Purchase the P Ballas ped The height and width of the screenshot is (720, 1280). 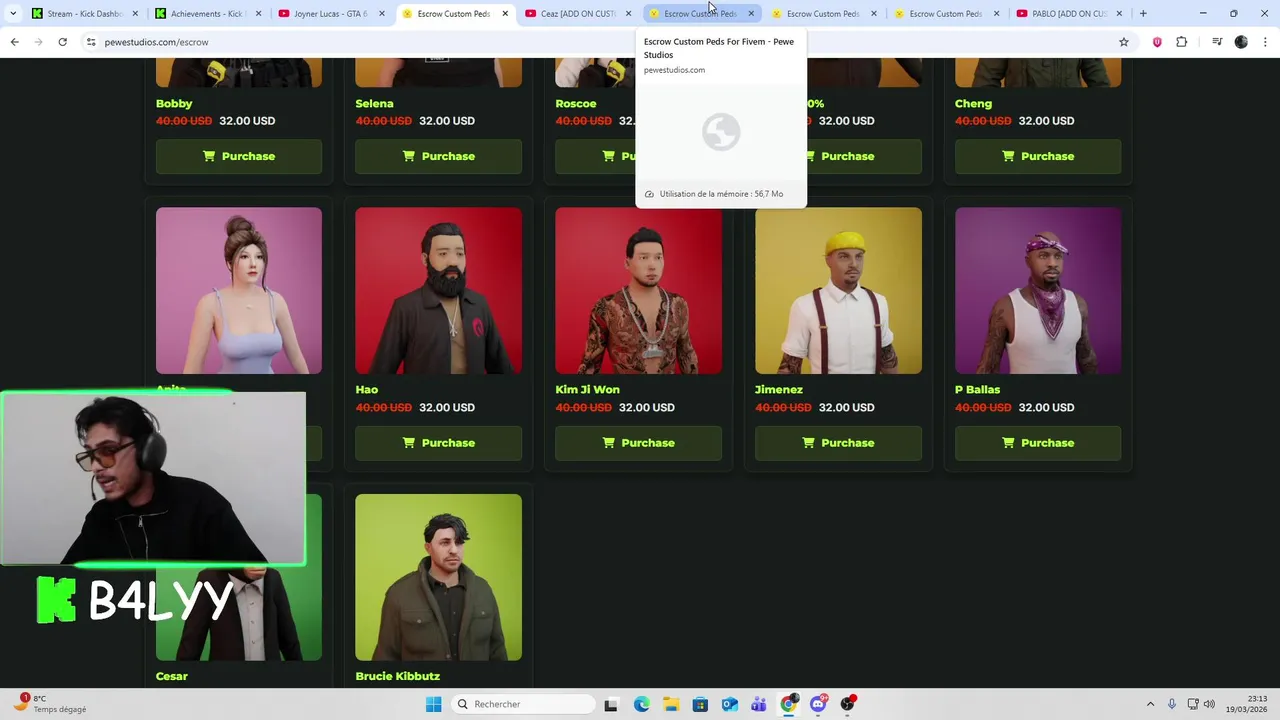[x=1038, y=443]
